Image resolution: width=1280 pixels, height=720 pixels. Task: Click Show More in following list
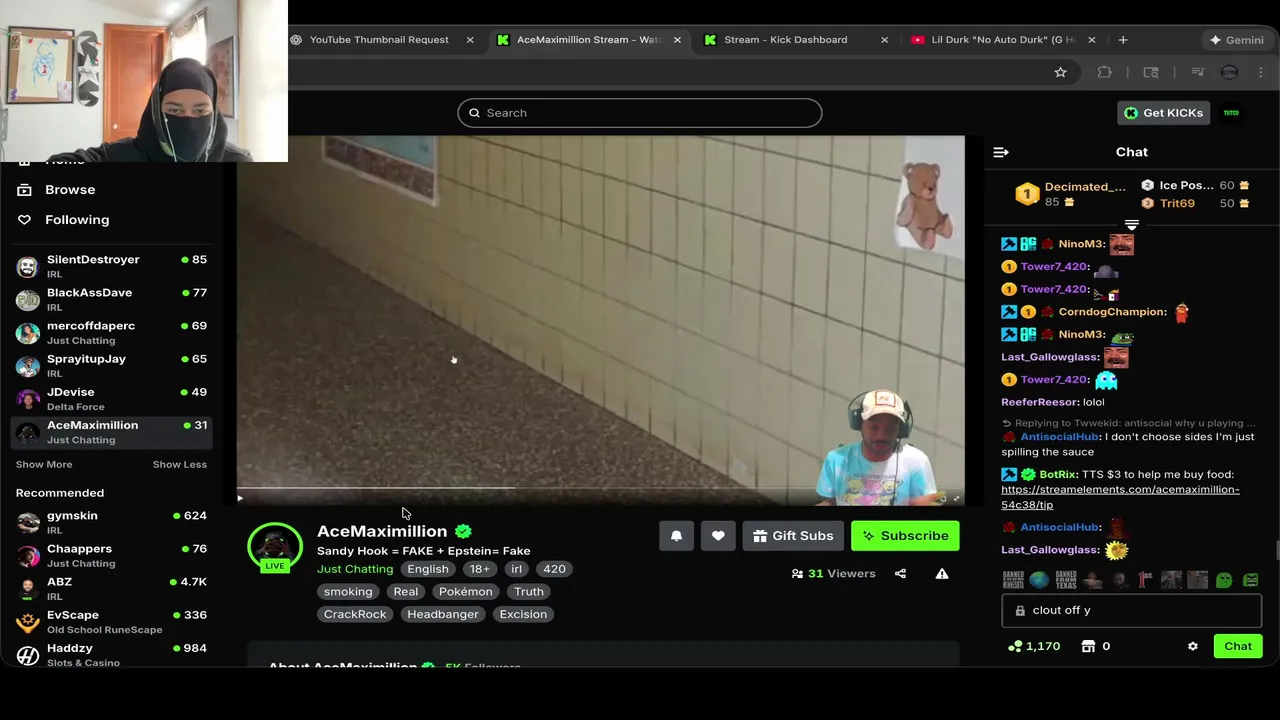pyautogui.click(x=44, y=464)
